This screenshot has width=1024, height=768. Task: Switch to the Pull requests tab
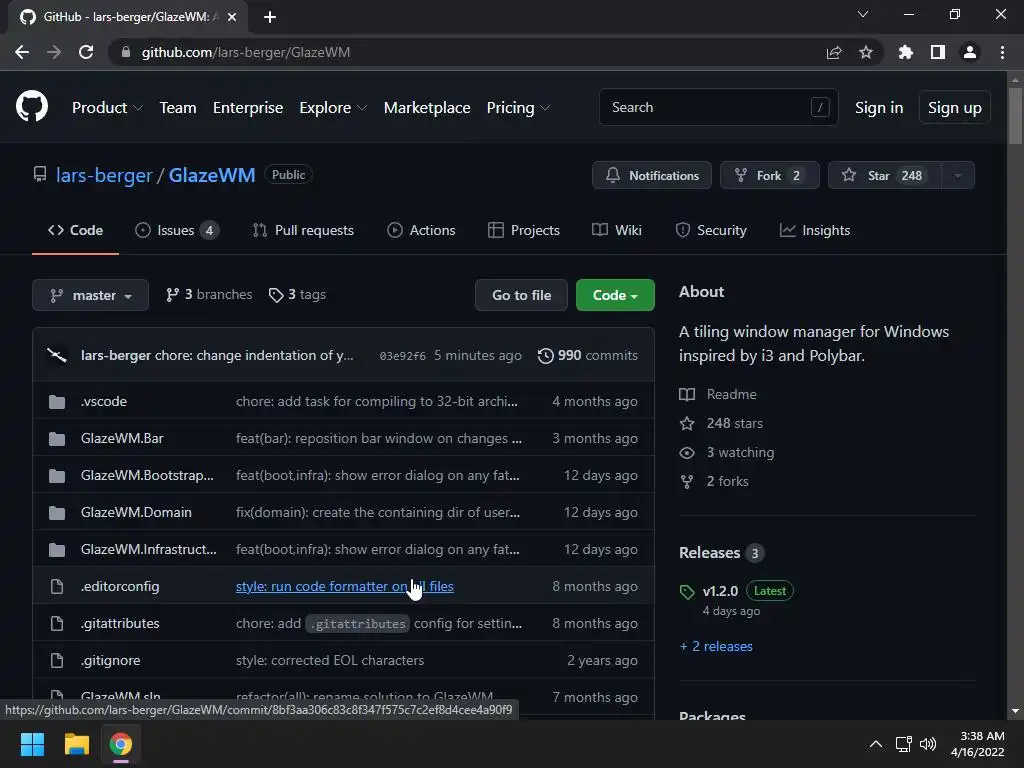tap(303, 231)
